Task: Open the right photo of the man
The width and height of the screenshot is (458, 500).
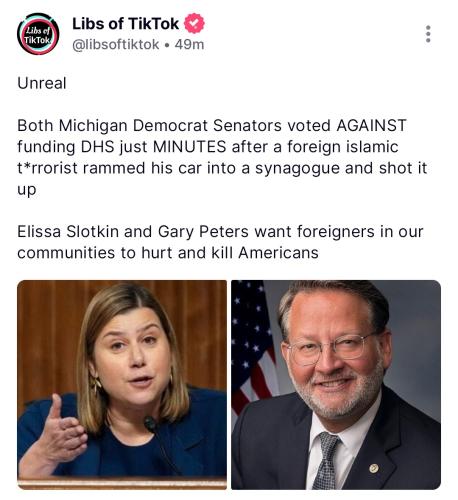Action: coord(336,385)
